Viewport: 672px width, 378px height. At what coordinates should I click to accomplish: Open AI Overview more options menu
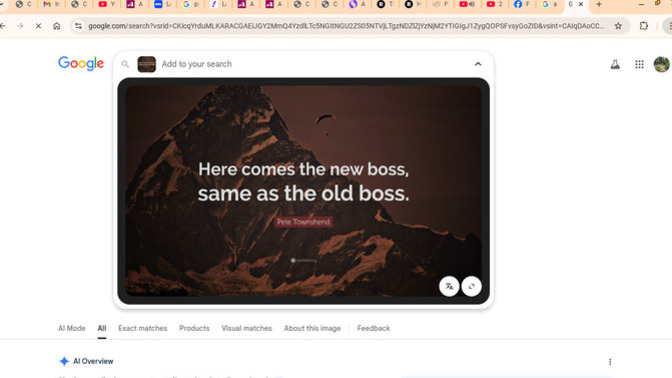610,362
